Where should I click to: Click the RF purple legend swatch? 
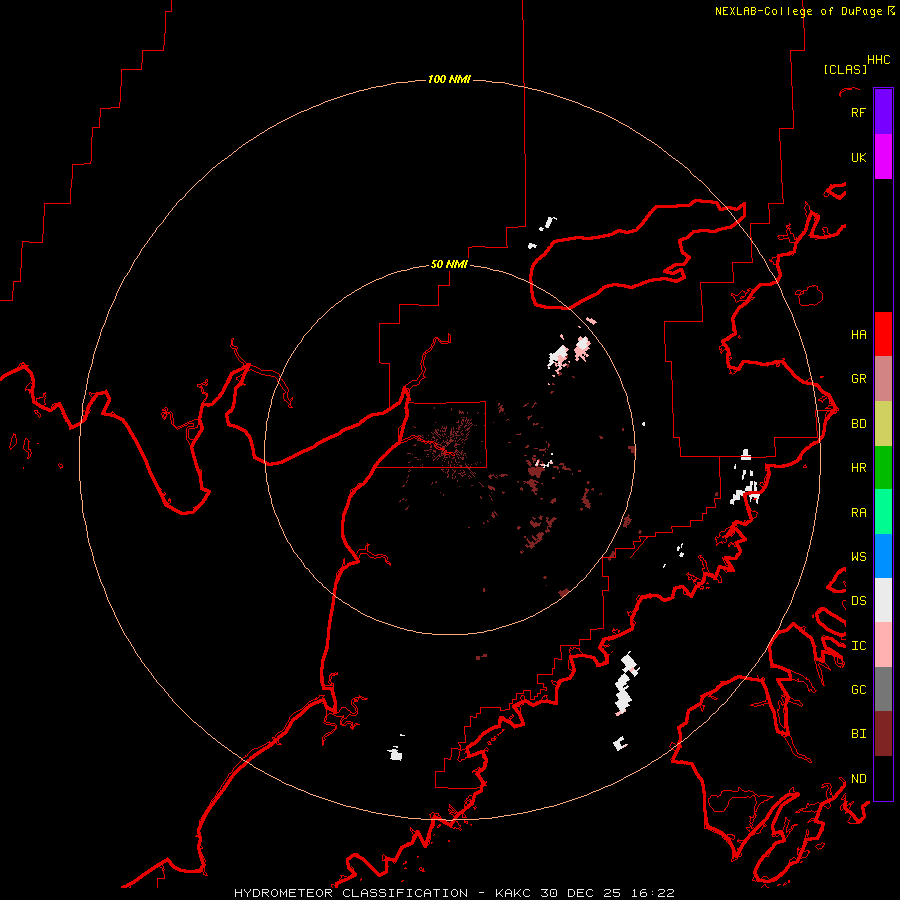(x=883, y=112)
